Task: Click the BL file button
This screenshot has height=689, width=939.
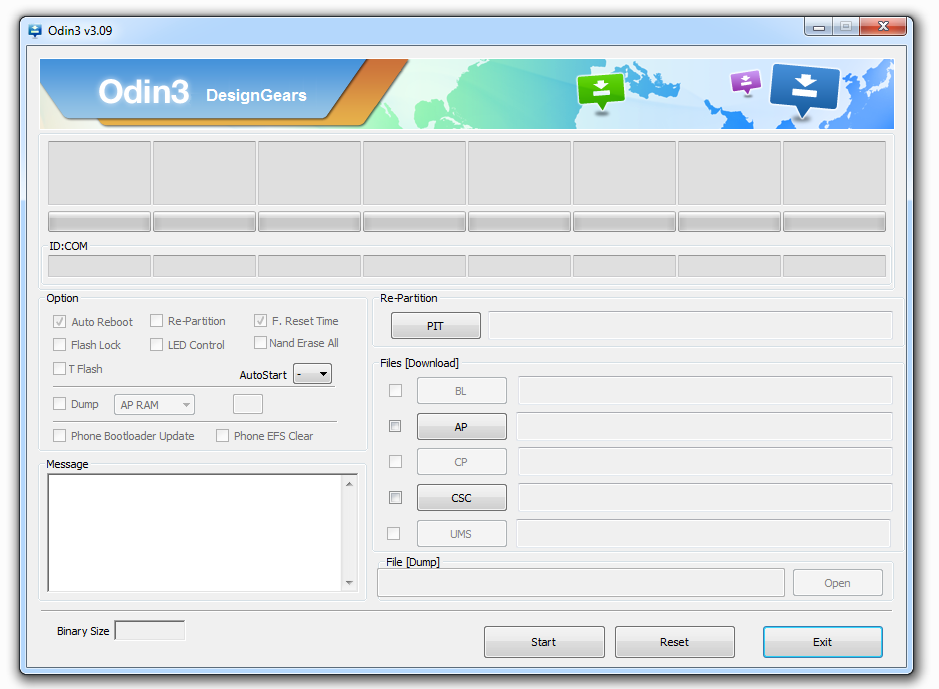Action: click(462, 391)
